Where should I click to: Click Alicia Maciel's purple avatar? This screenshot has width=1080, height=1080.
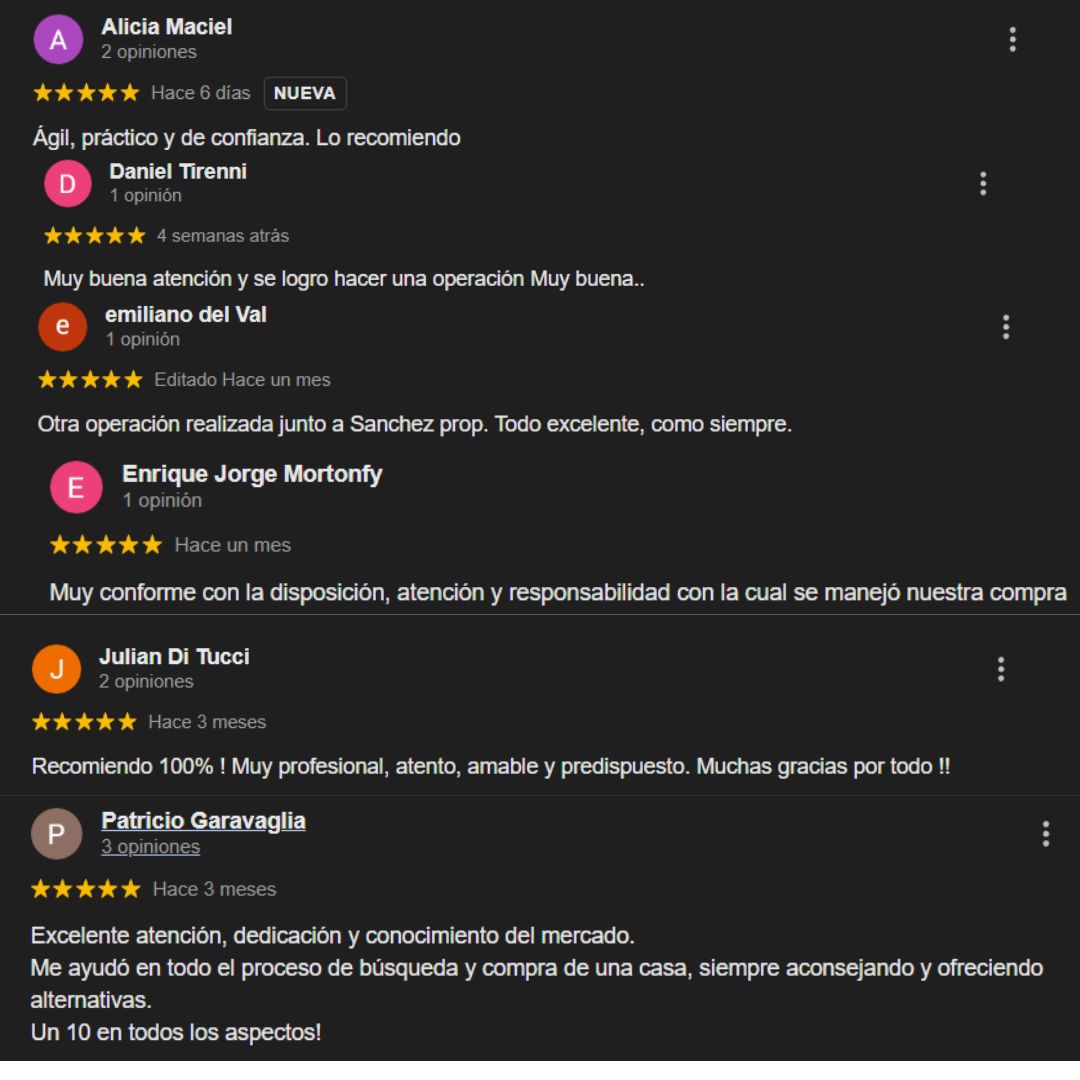(x=58, y=39)
